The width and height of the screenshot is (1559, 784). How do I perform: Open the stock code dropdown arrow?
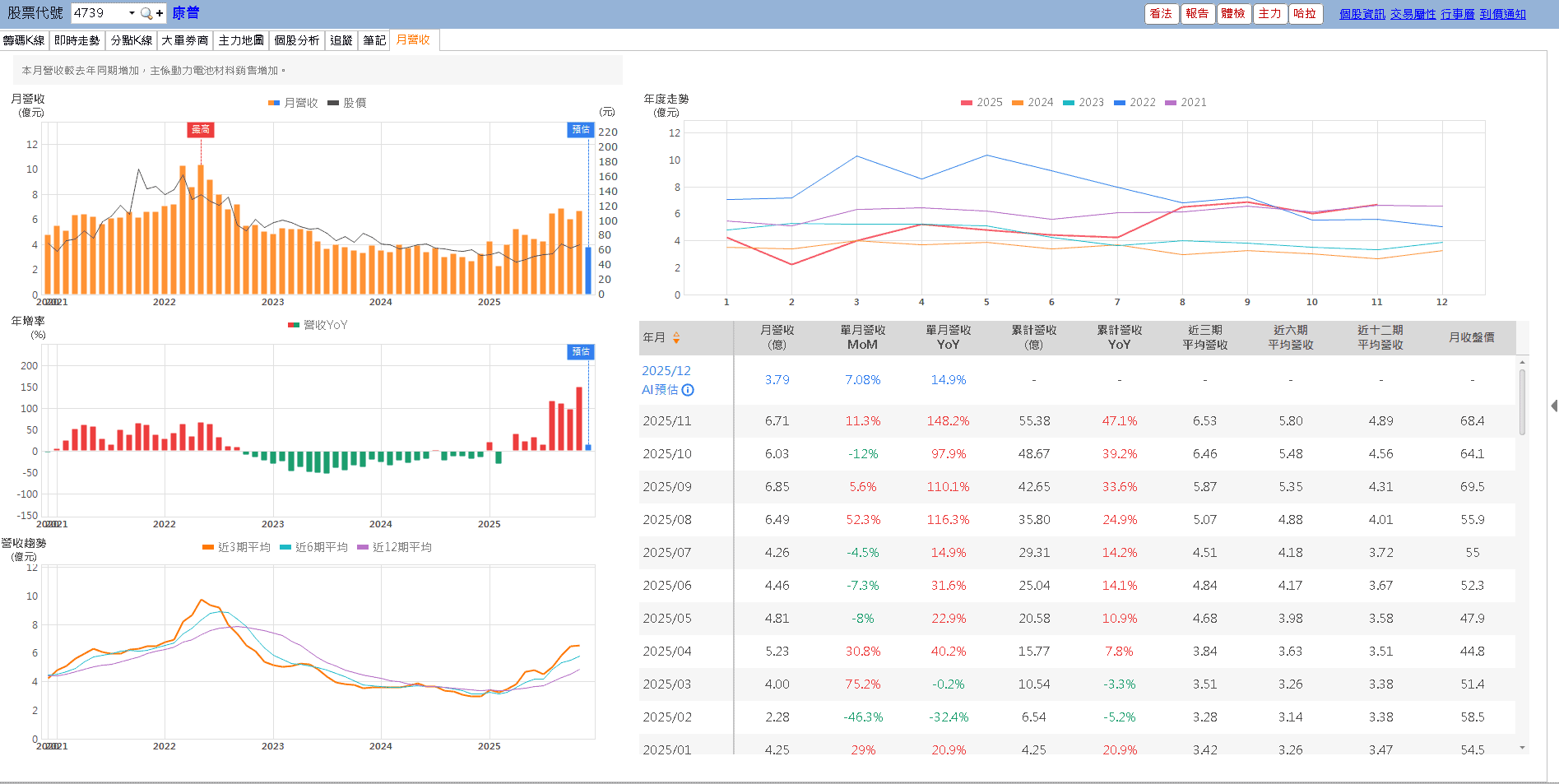pyautogui.click(x=132, y=13)
